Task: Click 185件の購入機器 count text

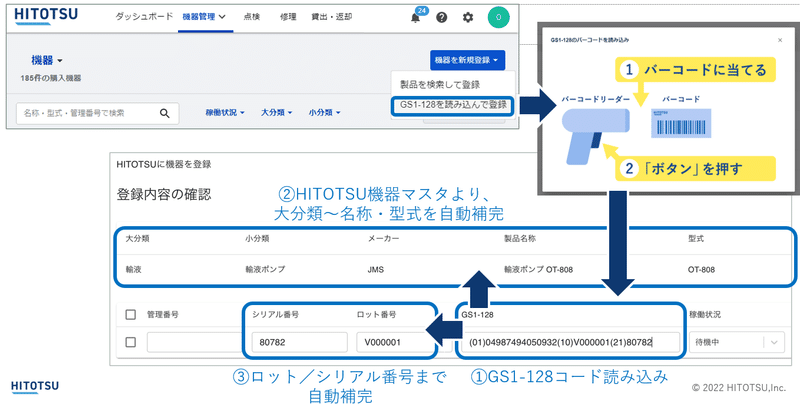Action: click(x=51, y=78)
